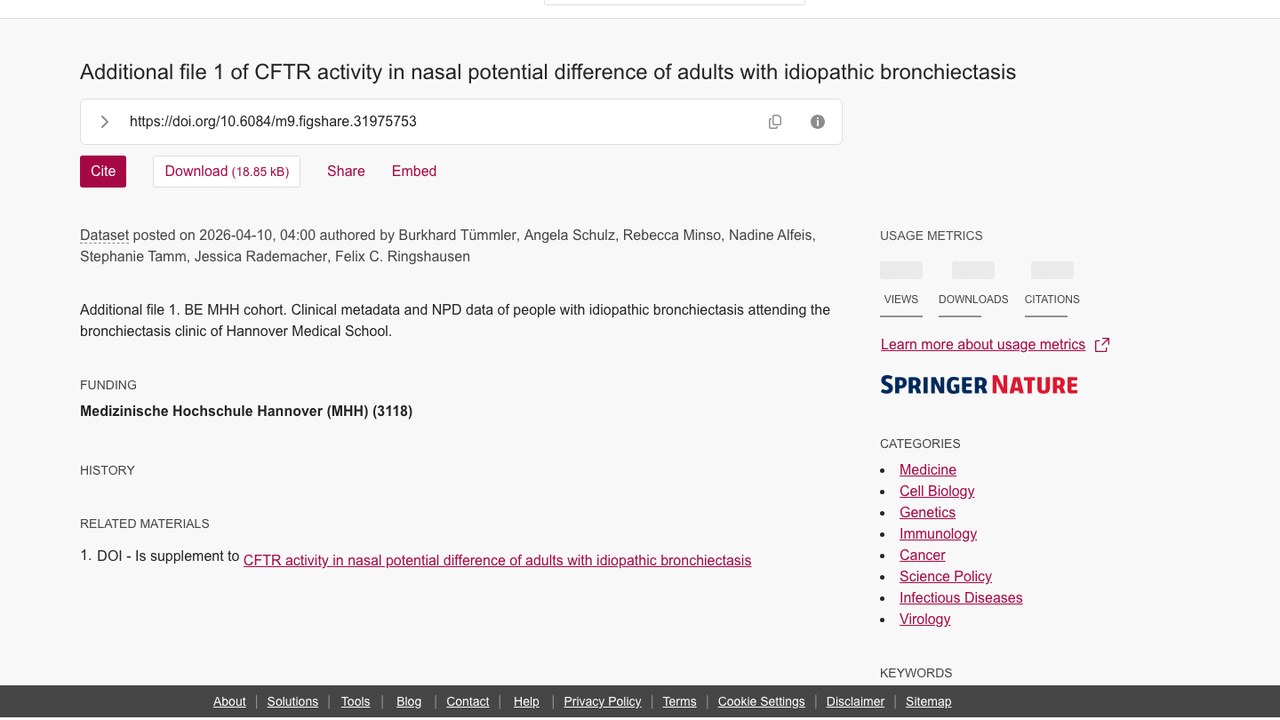Open the Embed option
1280x720 pixels.
[x=414, y=171]
